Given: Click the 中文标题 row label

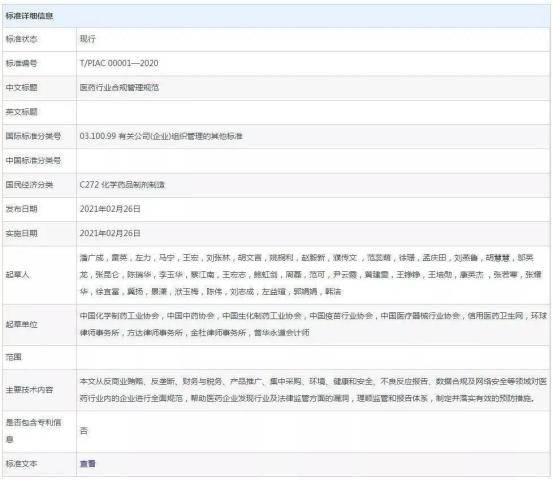Looking at the screenshot, I should tap(22, 87).
